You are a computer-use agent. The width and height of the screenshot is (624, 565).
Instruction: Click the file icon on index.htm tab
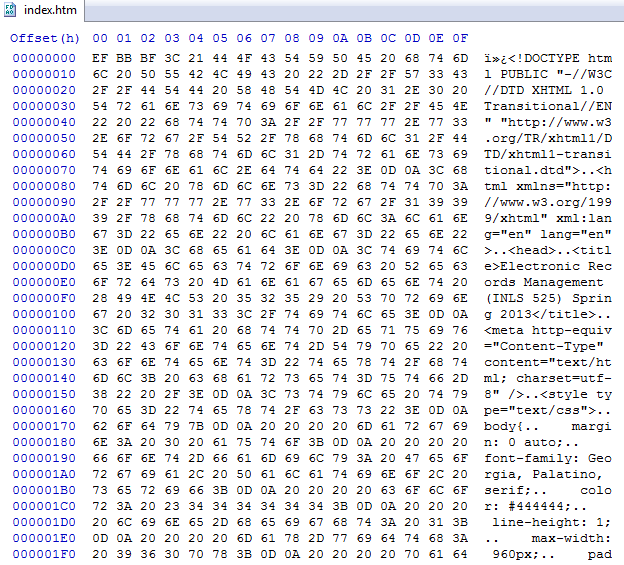click(11, 11)
